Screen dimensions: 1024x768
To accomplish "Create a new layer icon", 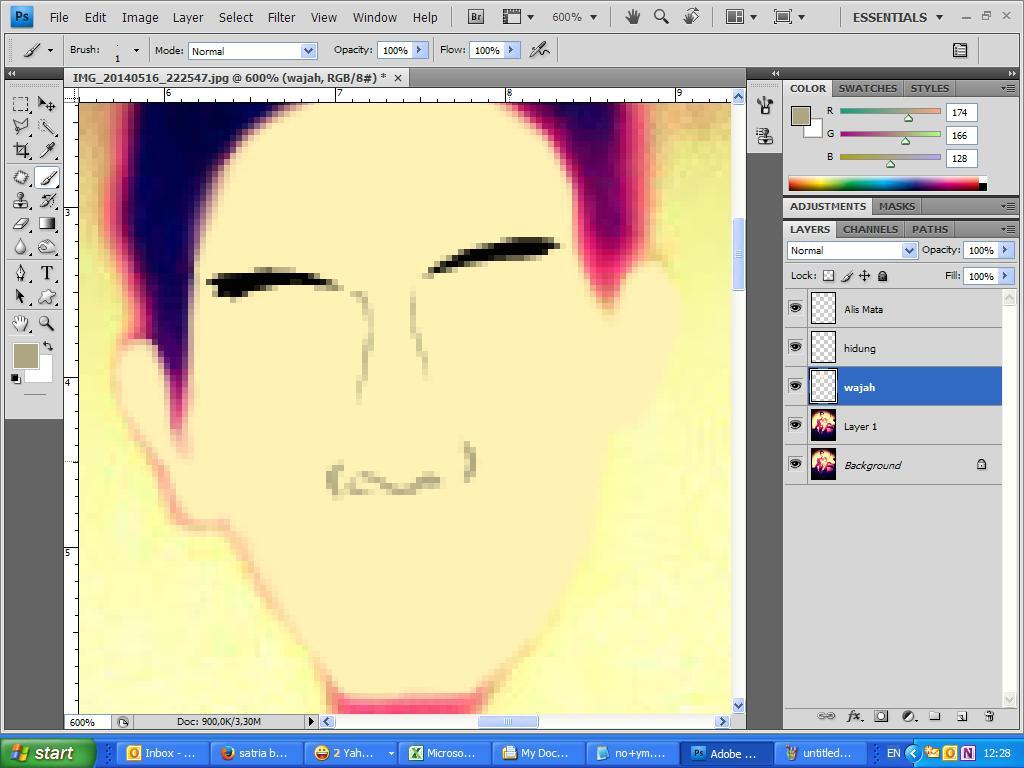I will (961, 716).
